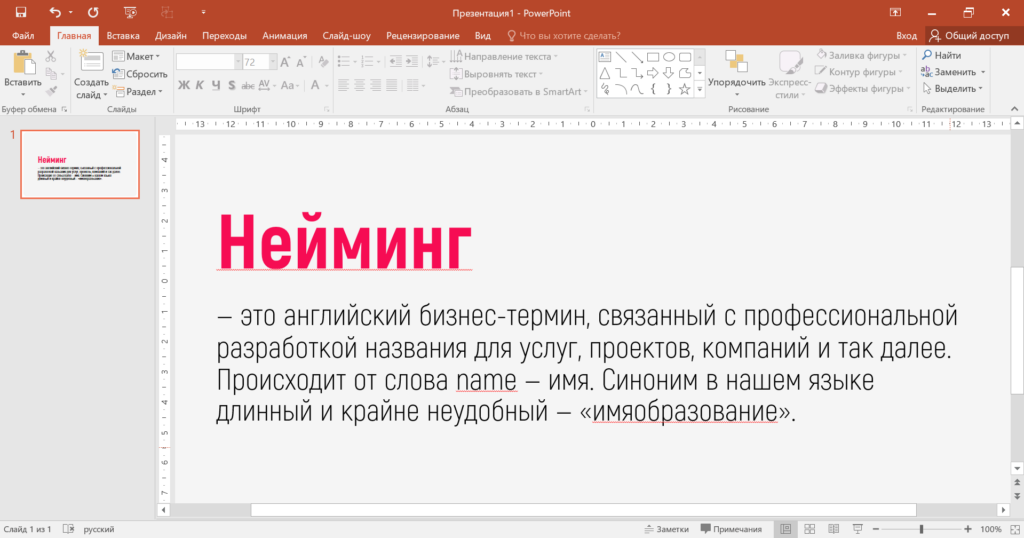Open the Примечания comments pane

tap(731, 529)
